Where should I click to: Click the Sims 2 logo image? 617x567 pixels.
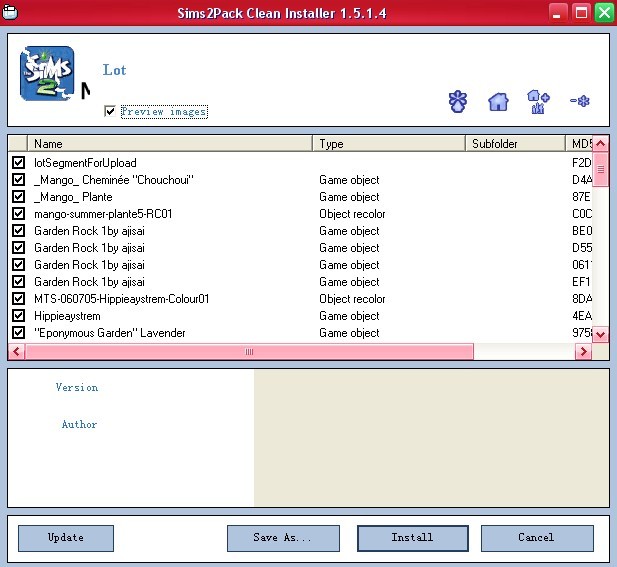point(47,74)
